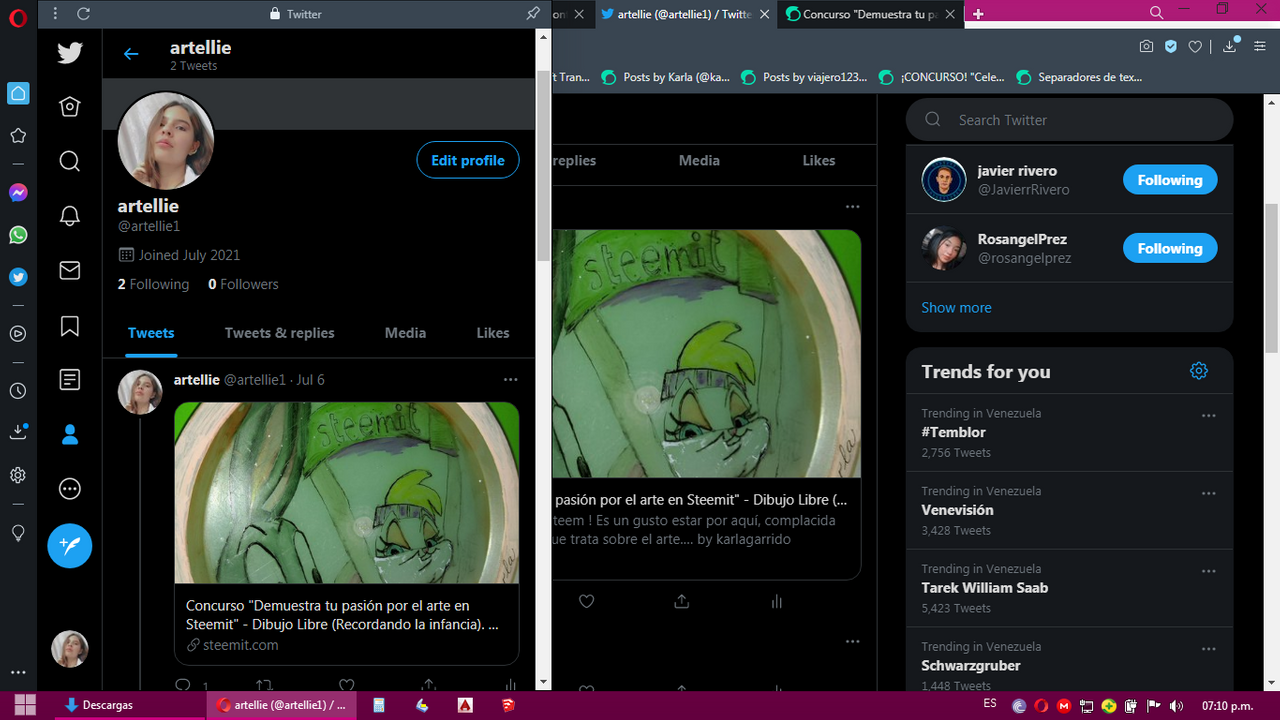Viewport: 1280px width, 720px height.
Task: Click the Twitter bird logo in panel
Action: click(x=70, y=53)
